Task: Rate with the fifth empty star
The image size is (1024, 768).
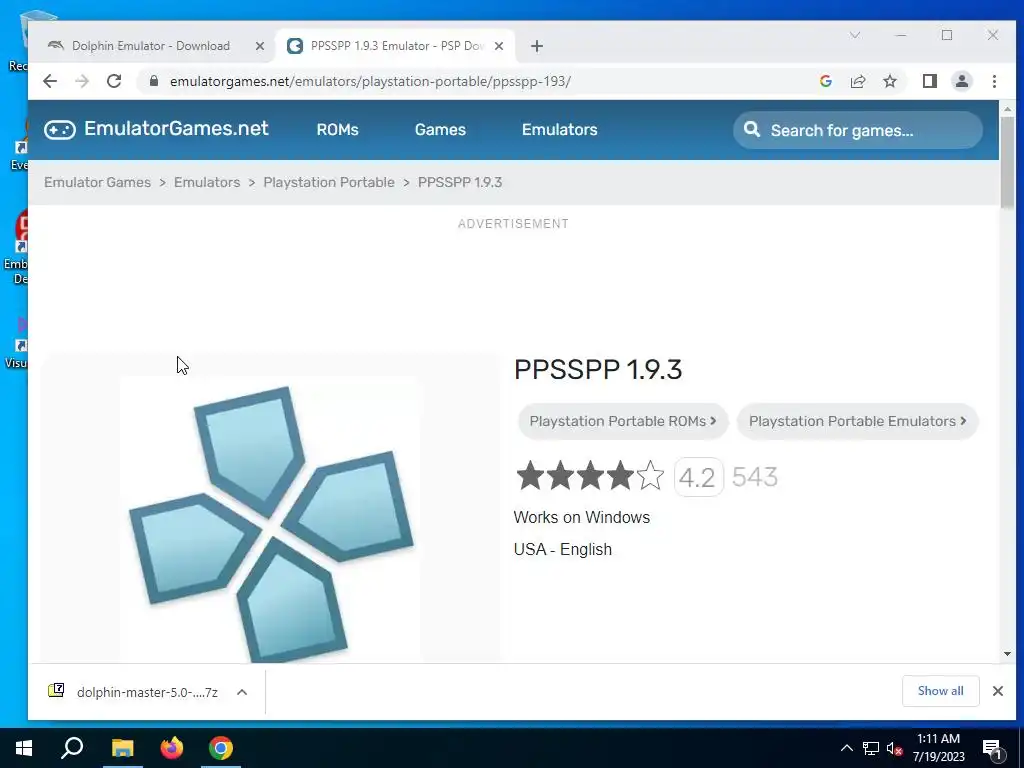Action: 650,475
